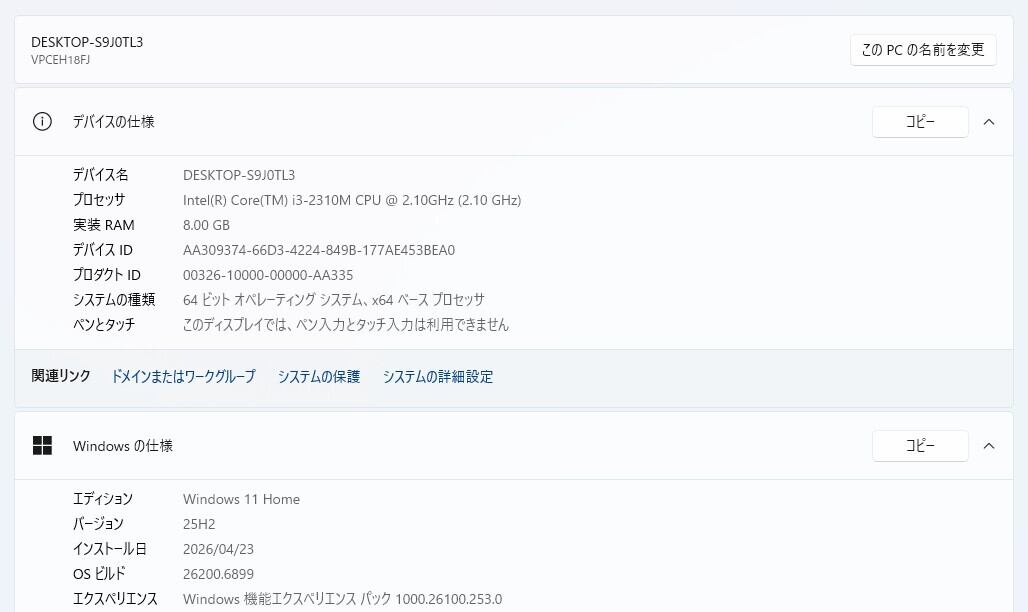Screen dimensions: 1028x612
Task: Select the version value 25H2
Action: 199,524
